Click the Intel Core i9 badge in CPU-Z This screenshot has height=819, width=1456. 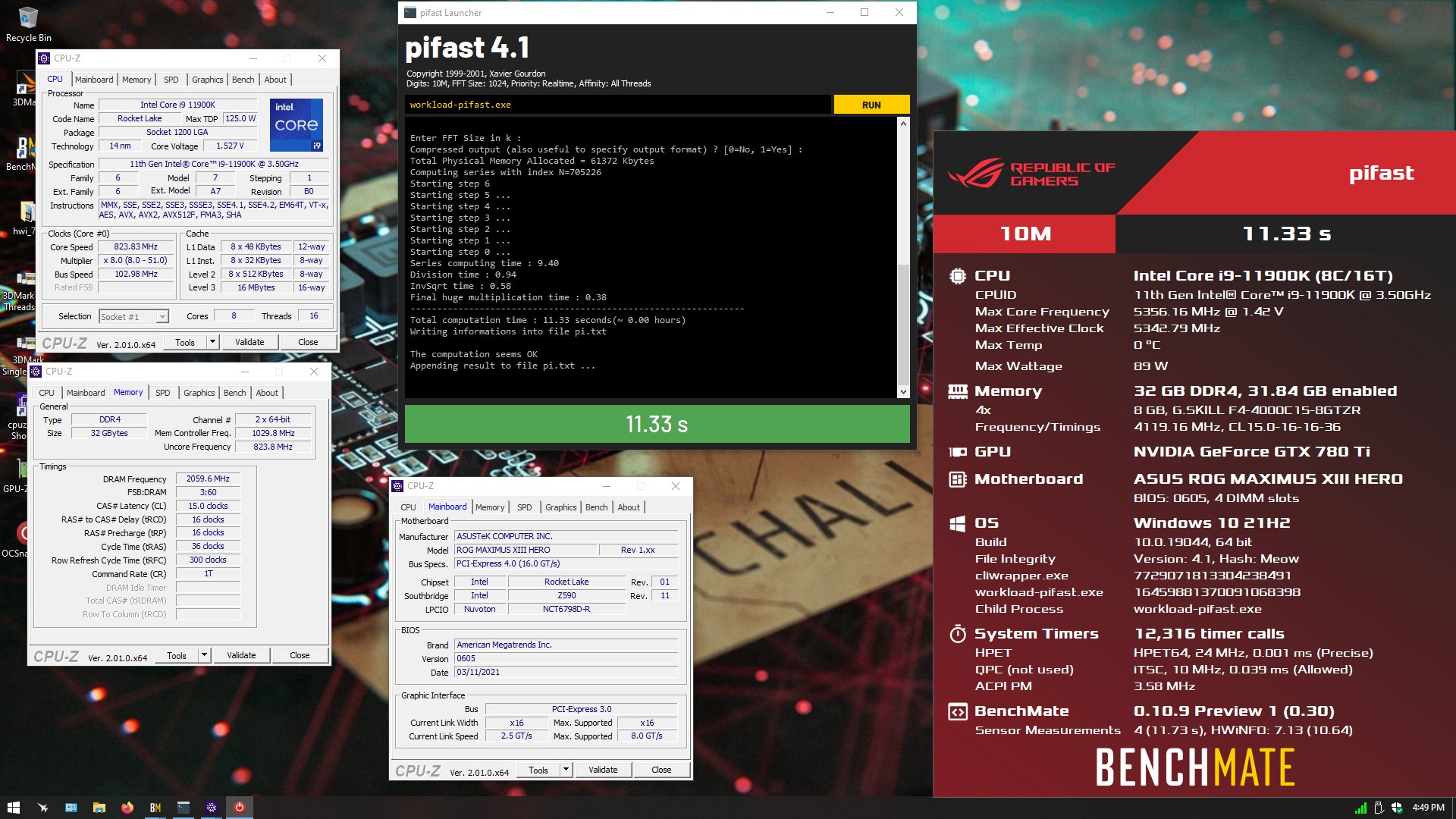[297, 124]
